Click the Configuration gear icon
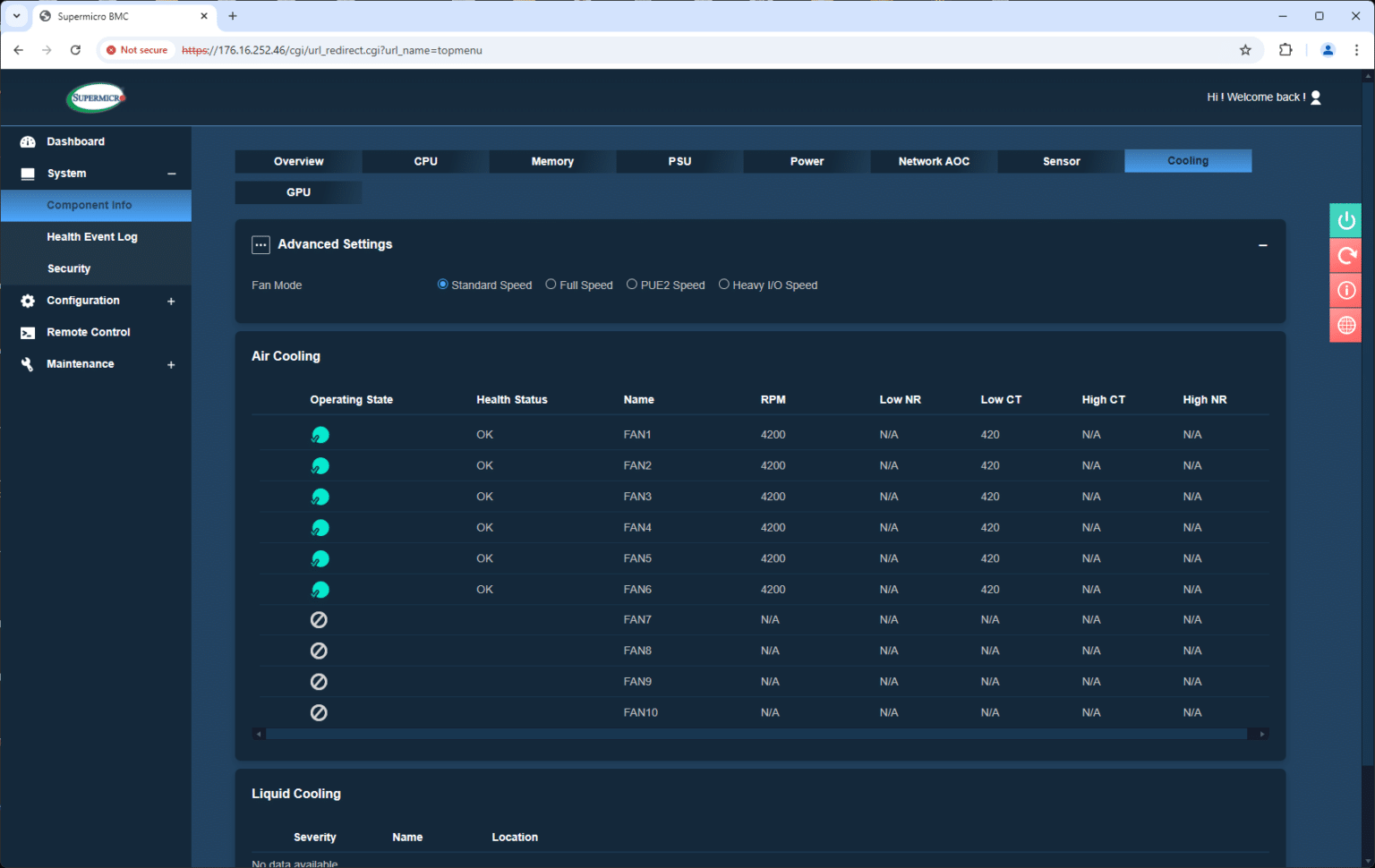Image resolution: width=1375 pixels, height=868 pixels. pyautogui.click(x=28, y=301)
